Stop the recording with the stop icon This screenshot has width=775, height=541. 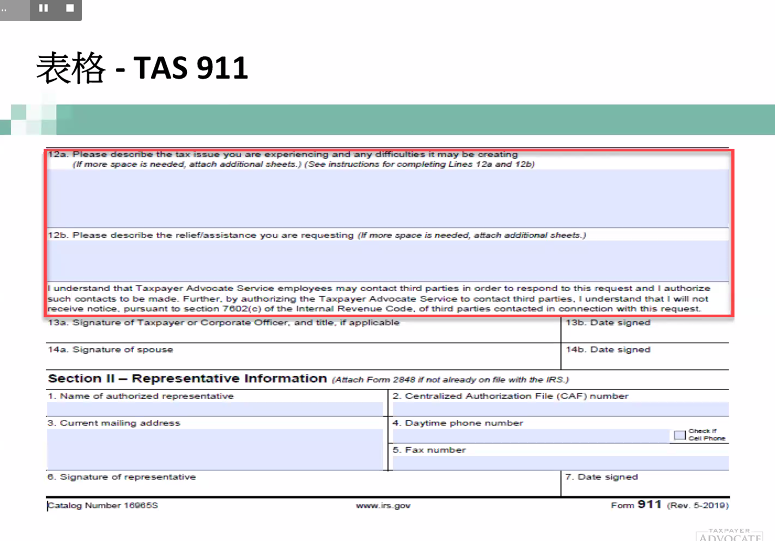tap(70, 8)
